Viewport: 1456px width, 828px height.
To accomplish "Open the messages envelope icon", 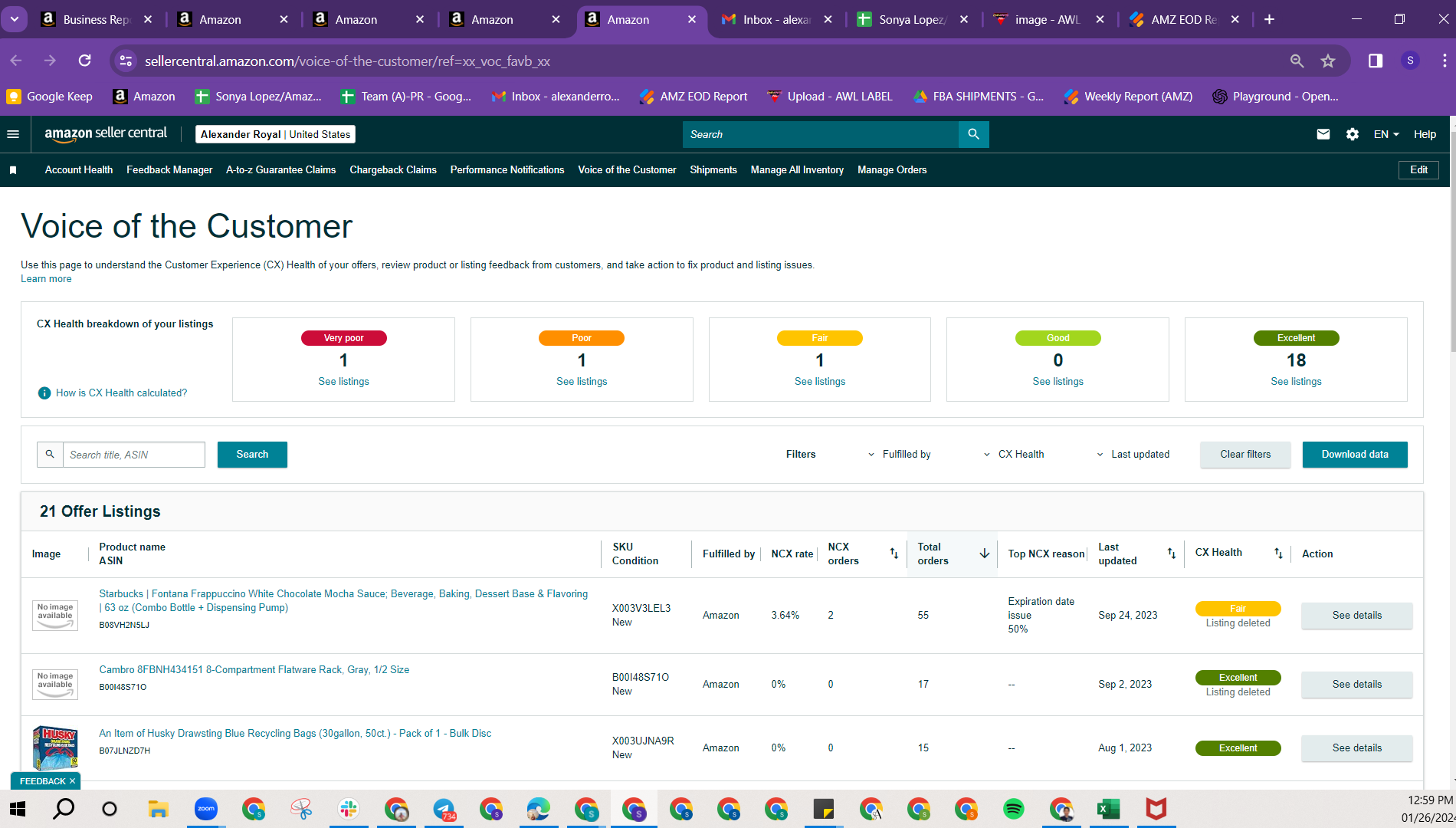I will point(1323,134).
